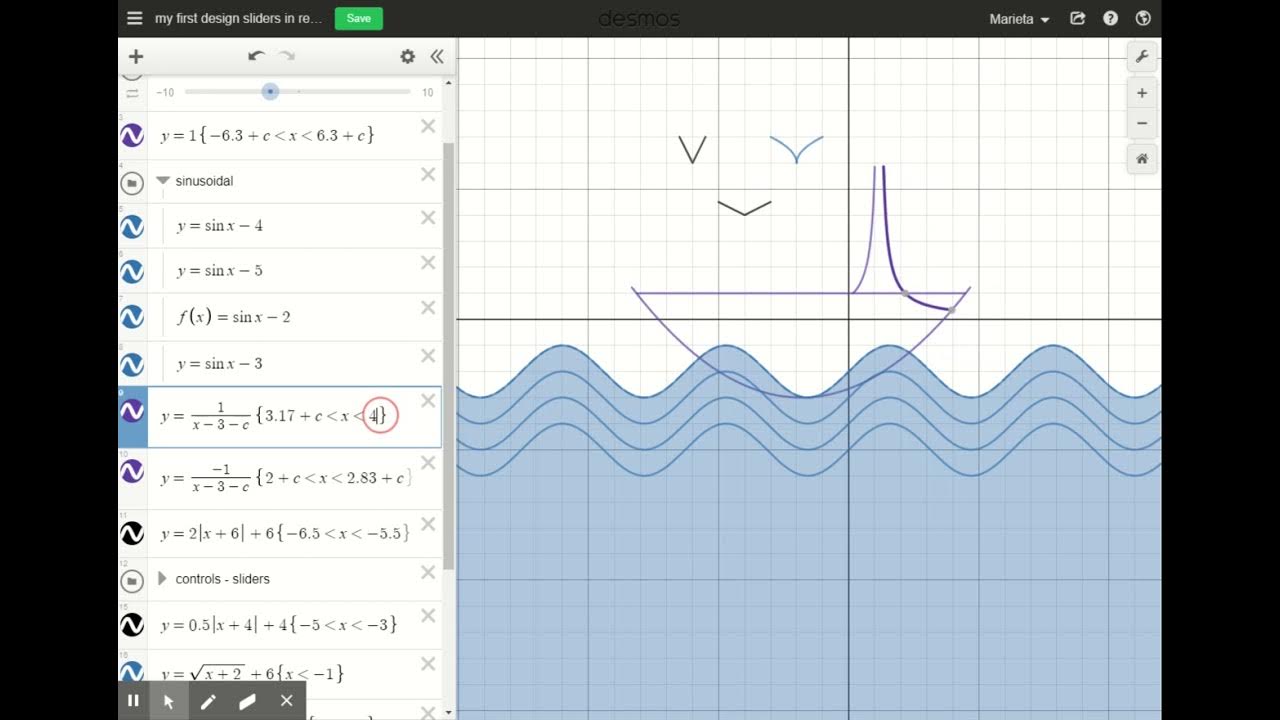Delete the sinusoidal folder
The width and height of the screenshot is (1280, 720).
click(428, 174)
